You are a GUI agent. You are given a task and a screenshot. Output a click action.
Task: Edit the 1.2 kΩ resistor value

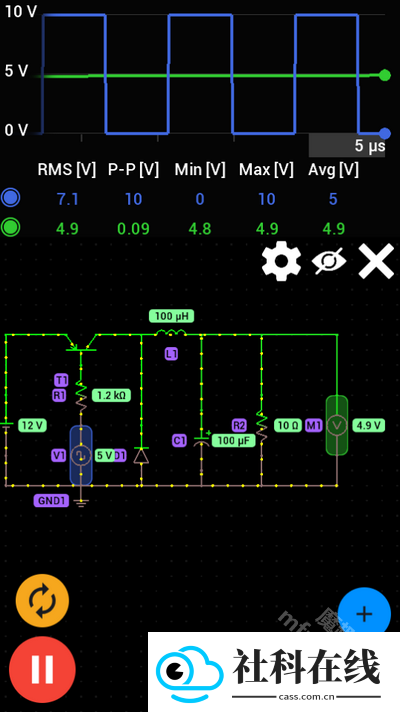[x=112, y=396]
